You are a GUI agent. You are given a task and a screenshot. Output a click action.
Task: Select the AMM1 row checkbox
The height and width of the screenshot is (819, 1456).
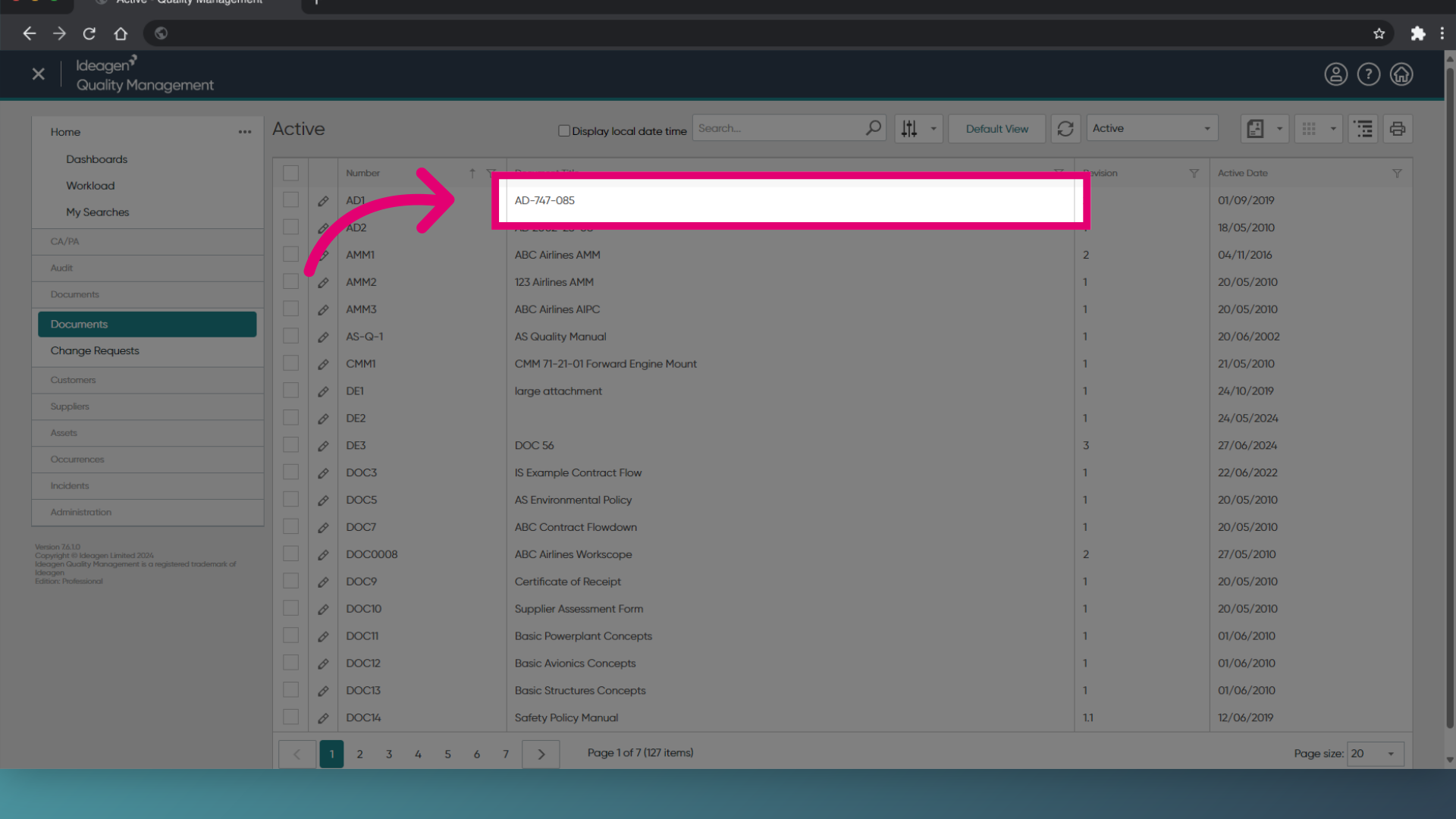290,254
